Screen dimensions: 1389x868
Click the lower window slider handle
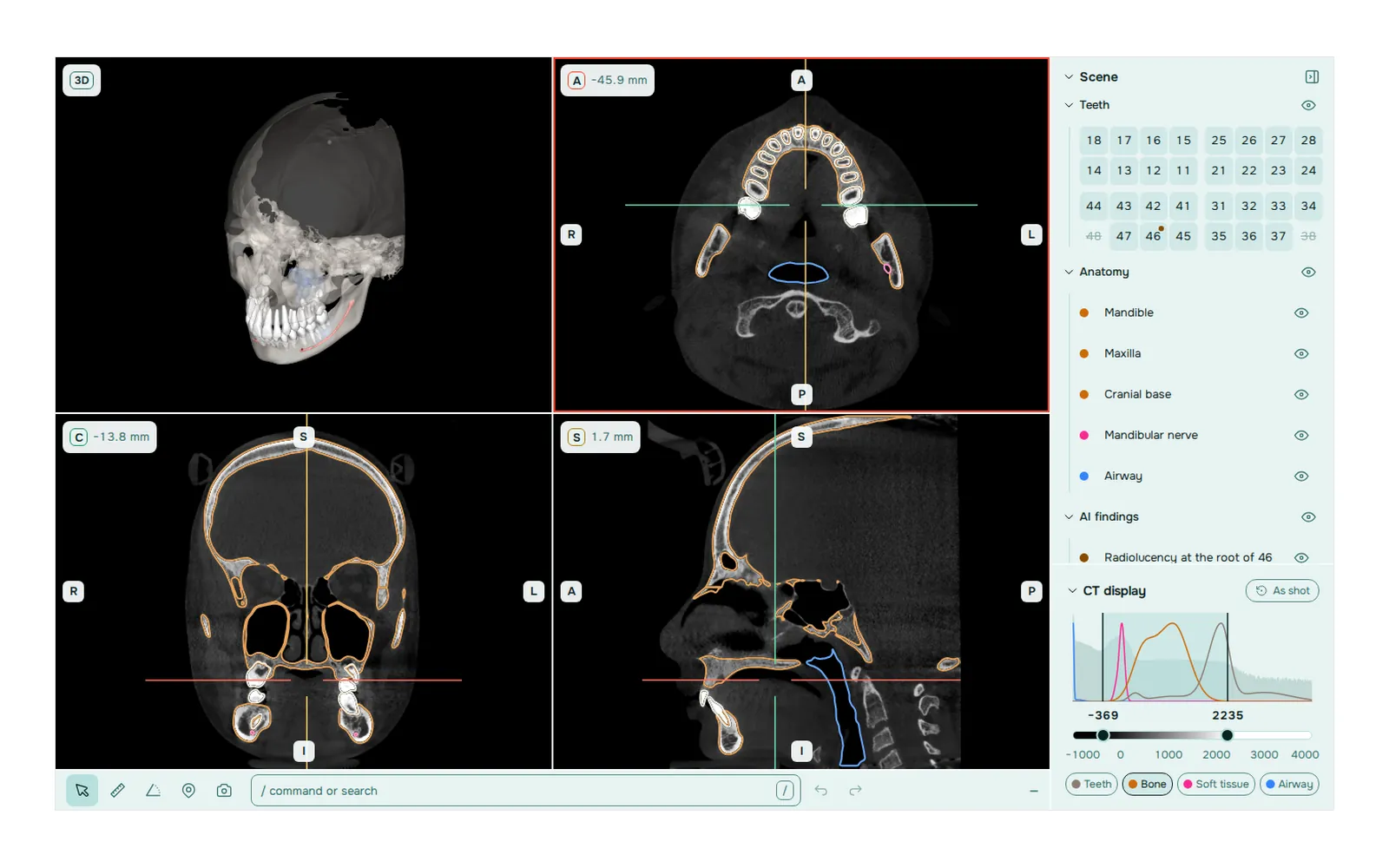click(1103, 736)
